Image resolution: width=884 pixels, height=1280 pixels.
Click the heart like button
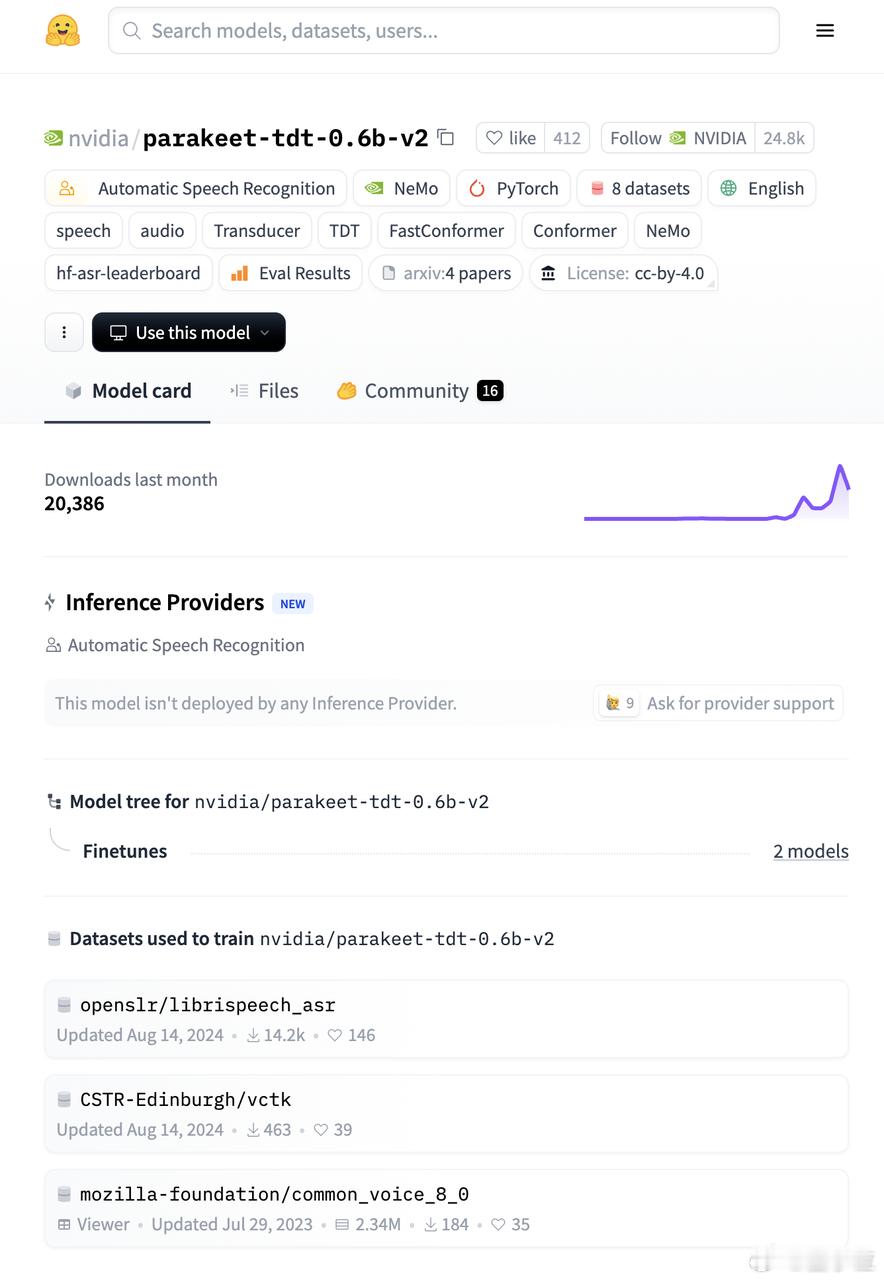point(508,138)
